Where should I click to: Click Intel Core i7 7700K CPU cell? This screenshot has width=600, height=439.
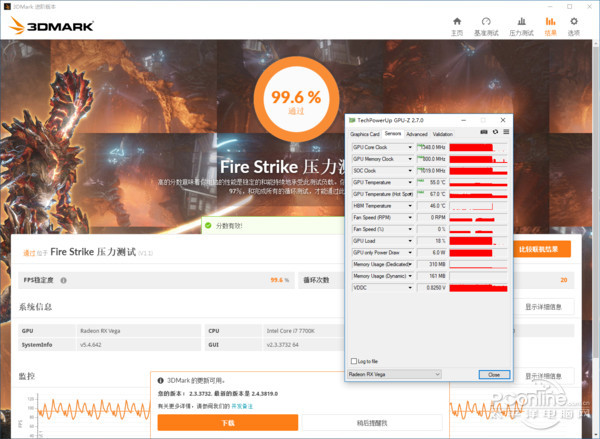pos(303,331)
